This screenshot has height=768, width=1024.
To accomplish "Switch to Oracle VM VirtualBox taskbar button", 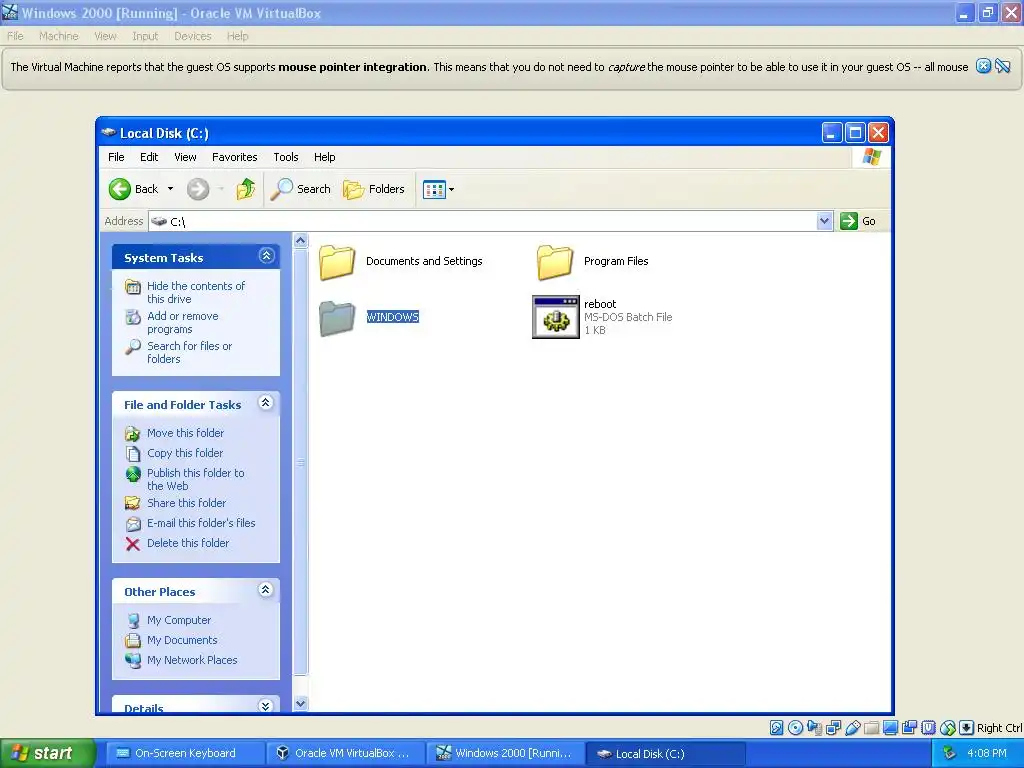I will 344,754.
